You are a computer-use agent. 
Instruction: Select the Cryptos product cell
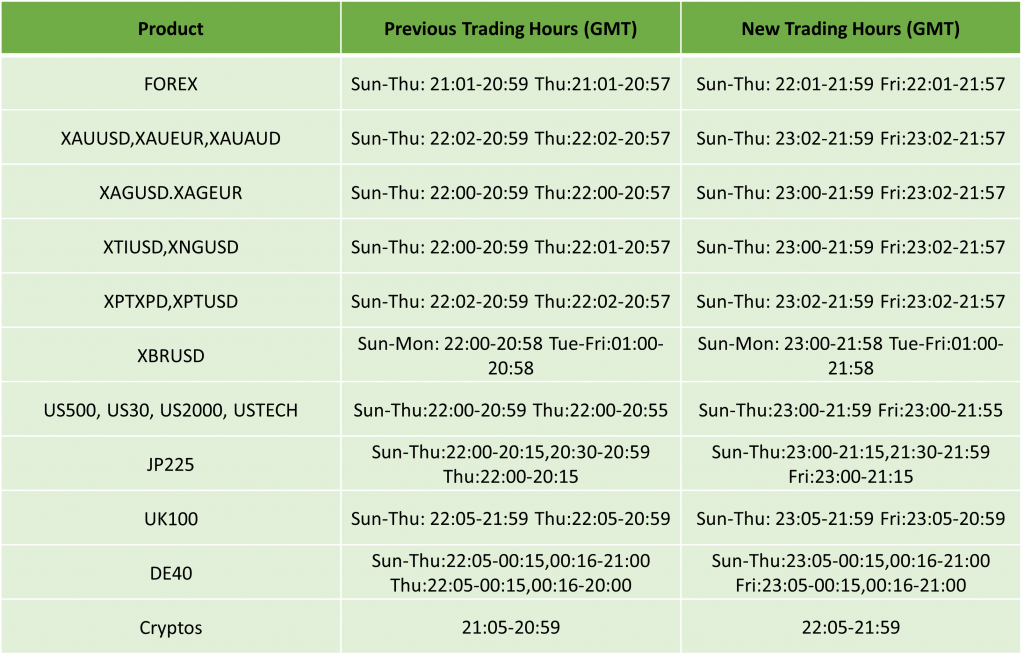(170, 627)
